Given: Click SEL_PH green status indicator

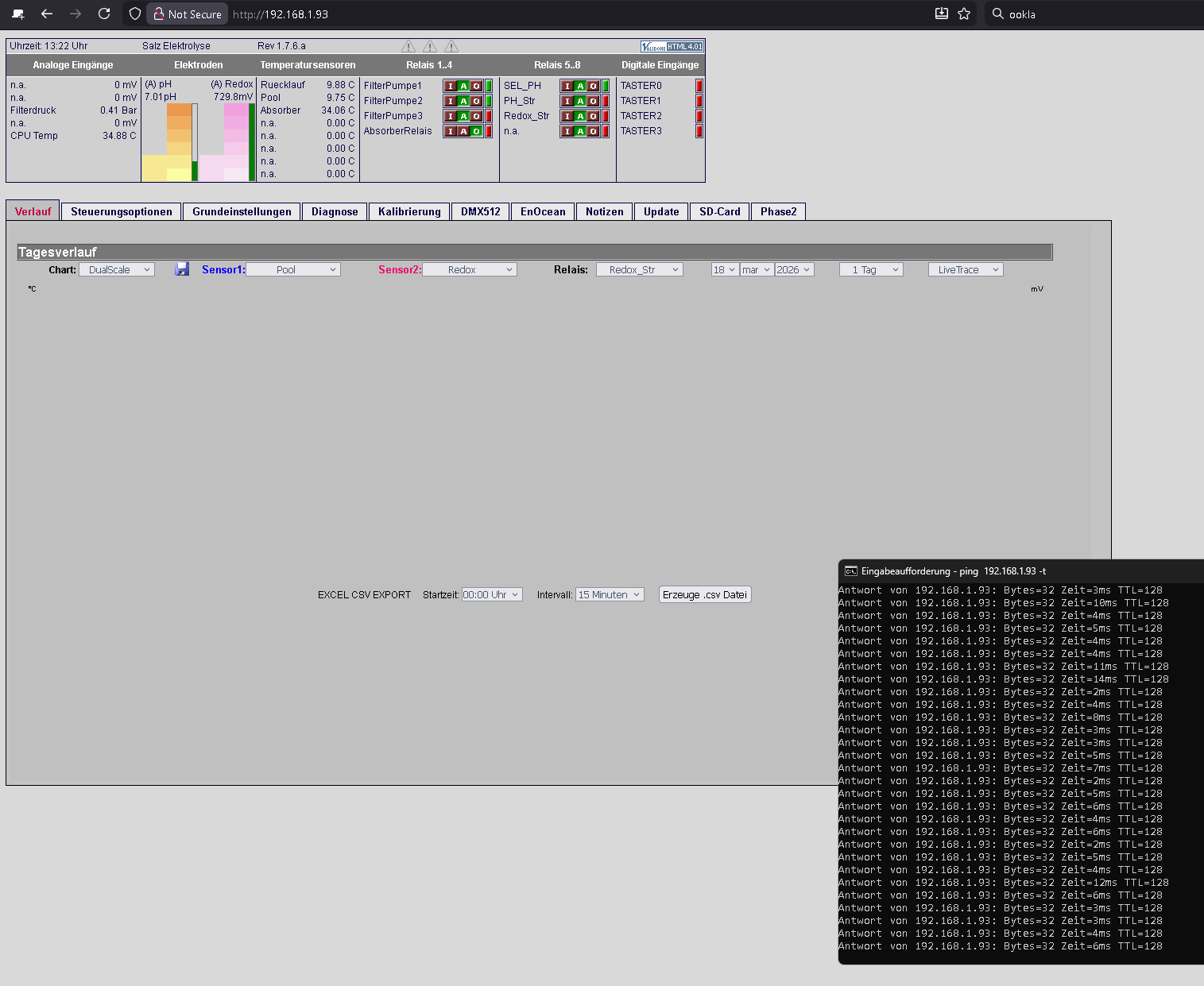Looking at the screenshot, I should (x=606, y=86).
